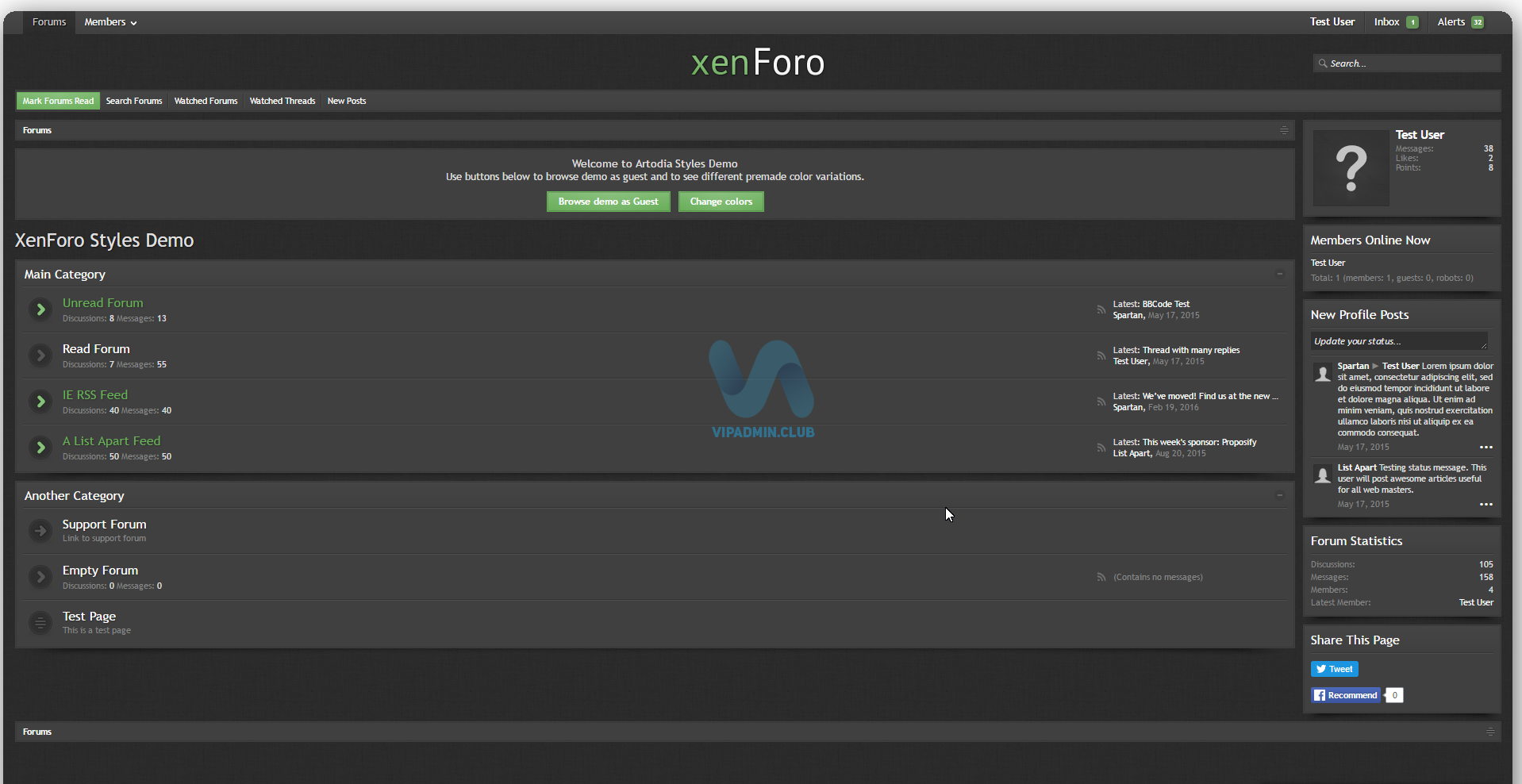Click A List Apart Feed node icon
This screenshot has height=784, width=1522.
point(40,448)
